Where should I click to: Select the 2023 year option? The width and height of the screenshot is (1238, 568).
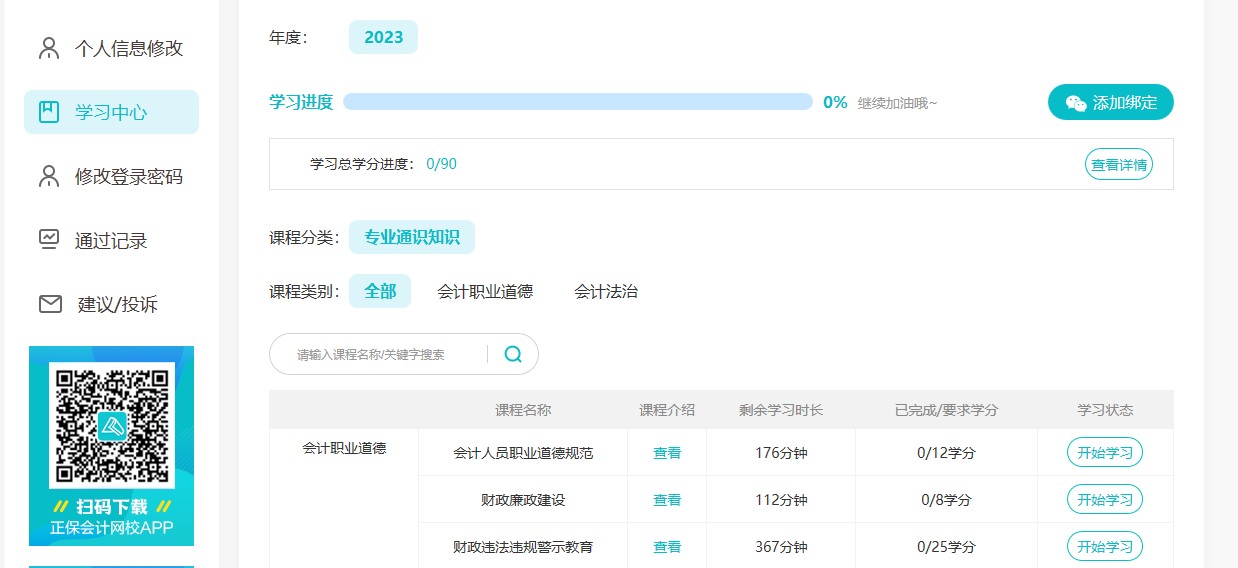(x=383, y=38)
